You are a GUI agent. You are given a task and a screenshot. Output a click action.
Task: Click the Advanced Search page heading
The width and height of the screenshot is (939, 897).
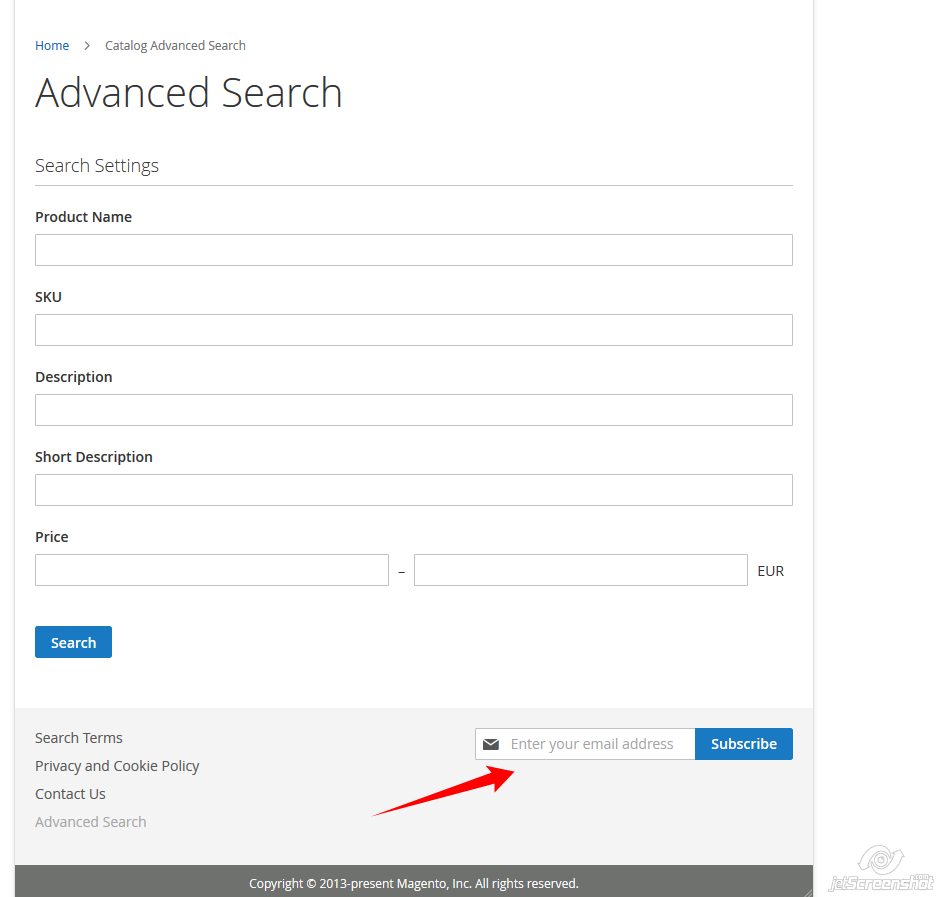pos(189,93)
